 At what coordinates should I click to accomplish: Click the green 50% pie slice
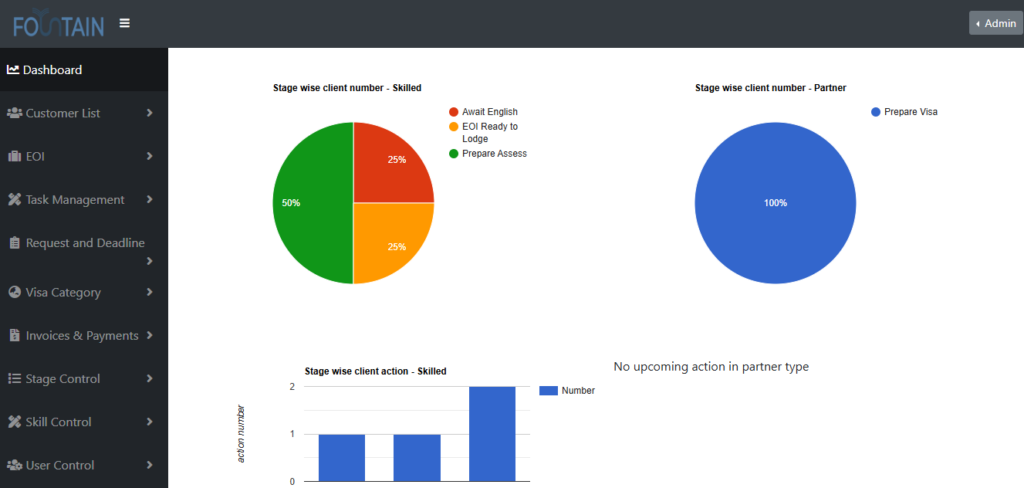click(310, 203)
